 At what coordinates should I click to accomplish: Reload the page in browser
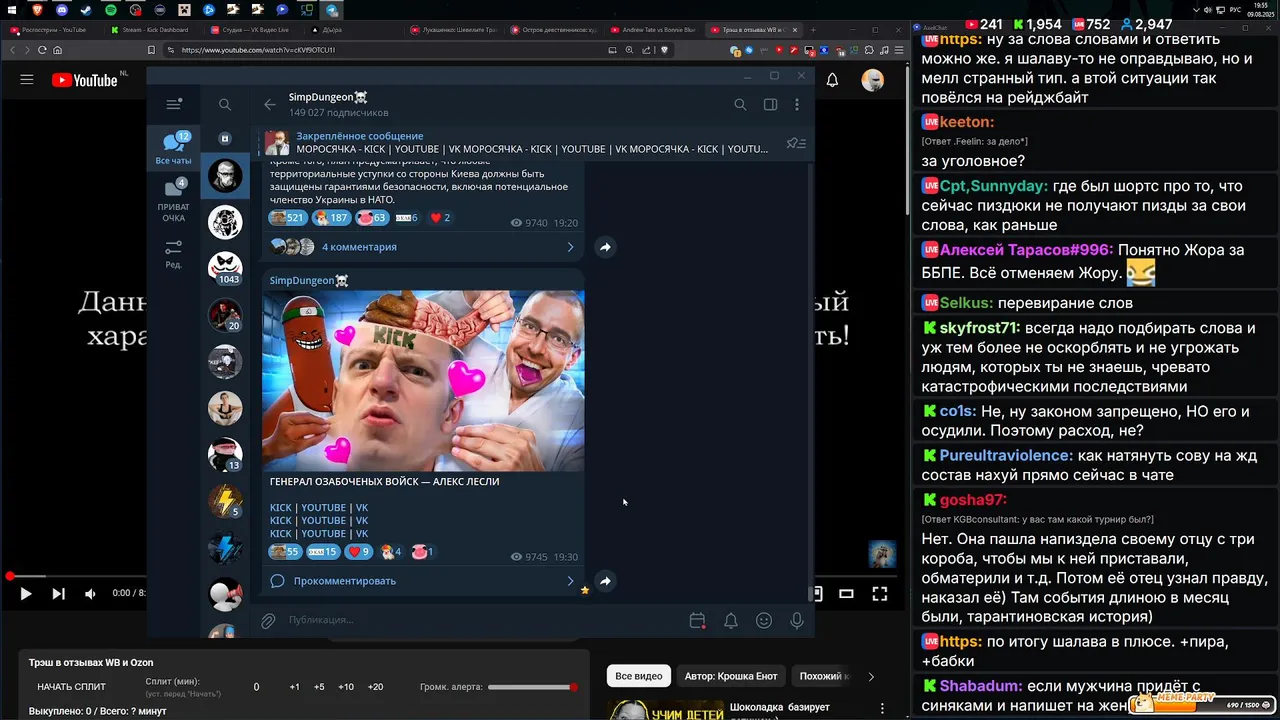(41, 49)
